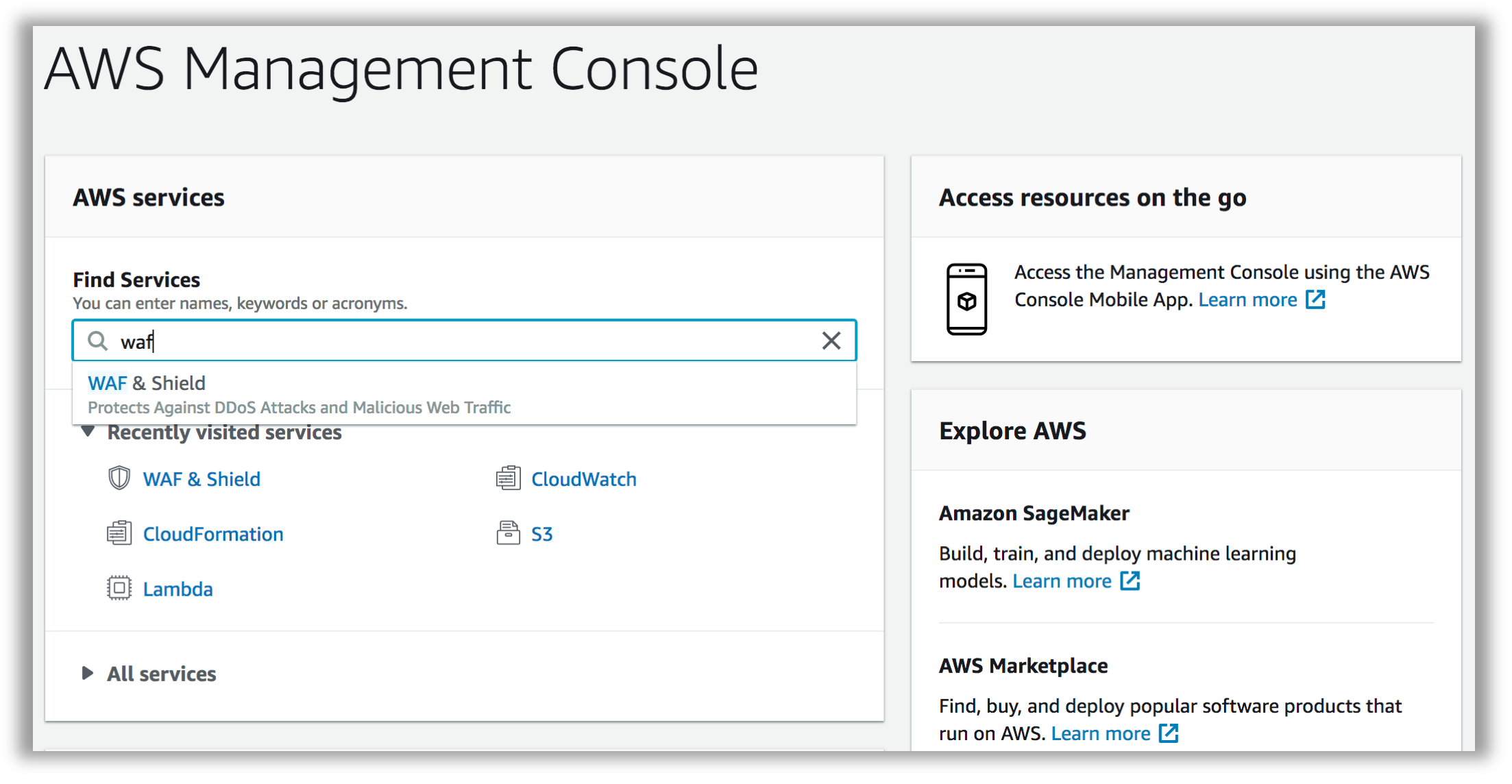Click the search magnifier icon in Find Services
Screen dimensions: 1512x784
(x=98, y=341)
